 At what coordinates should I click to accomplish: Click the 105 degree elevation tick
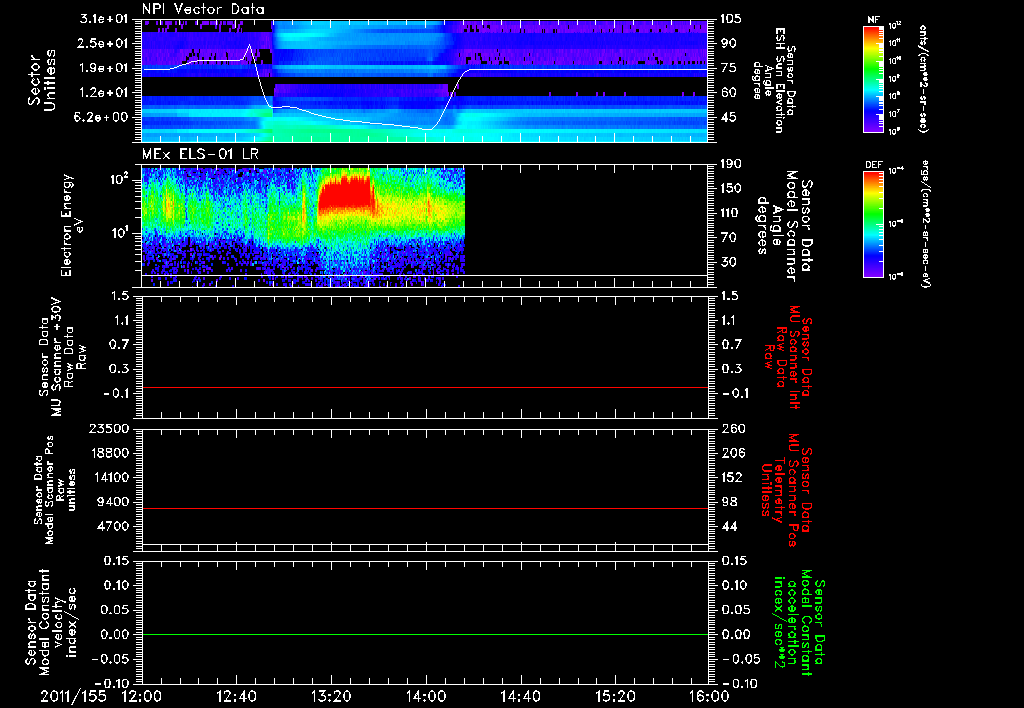coord(730,19)
